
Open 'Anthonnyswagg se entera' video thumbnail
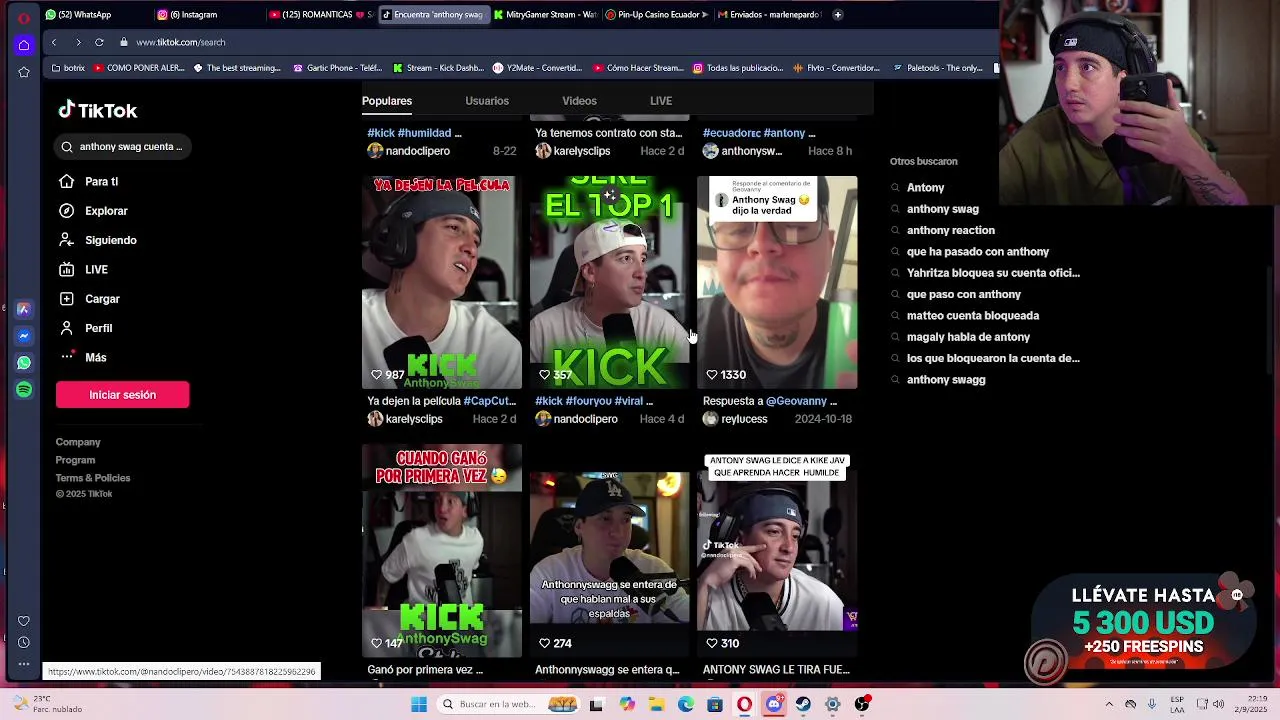click(x=609, y=551)
